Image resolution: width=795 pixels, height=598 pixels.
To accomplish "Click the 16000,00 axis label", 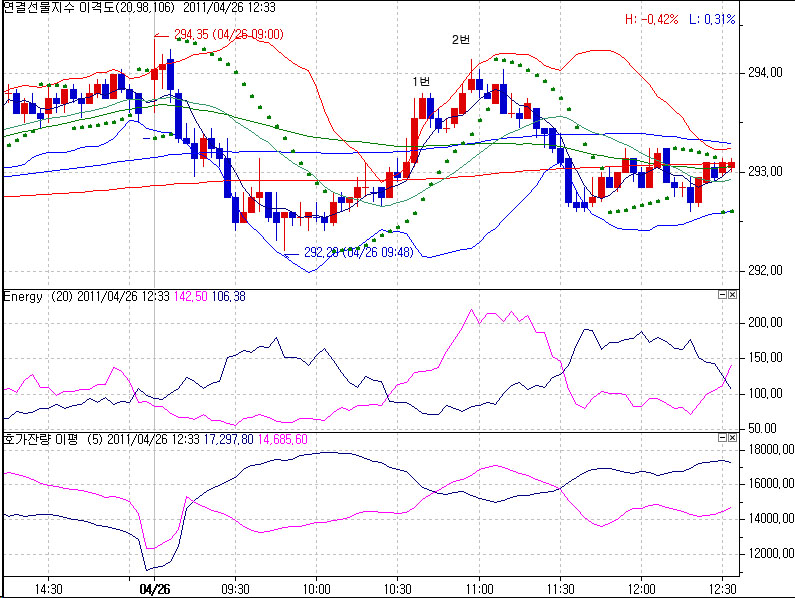I will (770, 484).
